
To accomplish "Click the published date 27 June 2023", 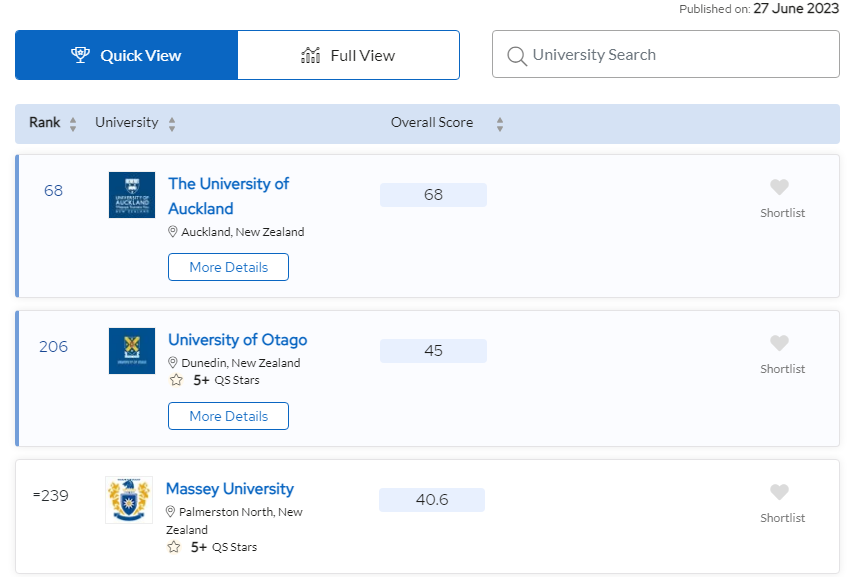I will pos(796,8).
